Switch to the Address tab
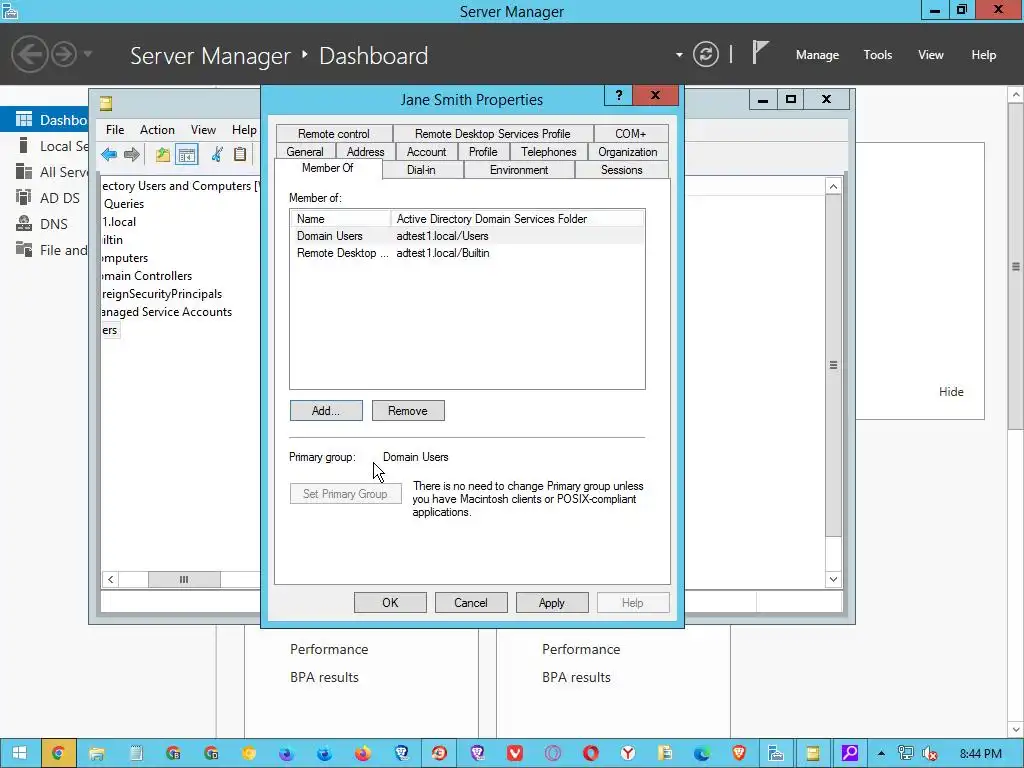Screen dimensions: 1024x768 point(366,152)
